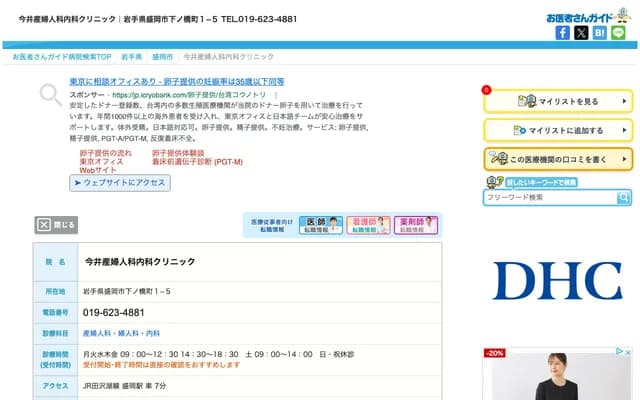The image size is (640, 400).
Task: Open the jp.icryobank.com sponsor URL
Action: (189, 95)
